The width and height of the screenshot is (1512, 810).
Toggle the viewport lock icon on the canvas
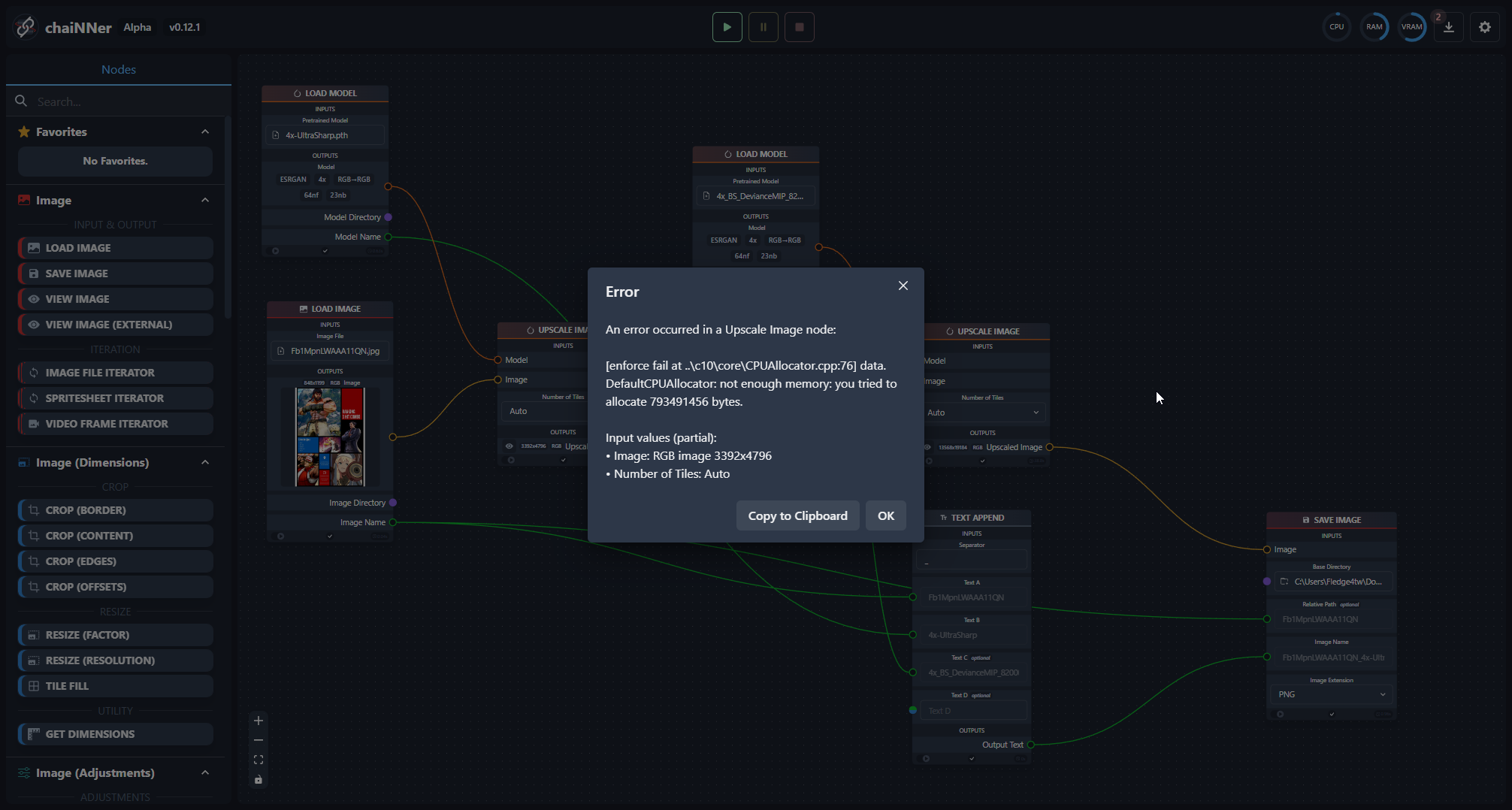(x=259, y=780)
